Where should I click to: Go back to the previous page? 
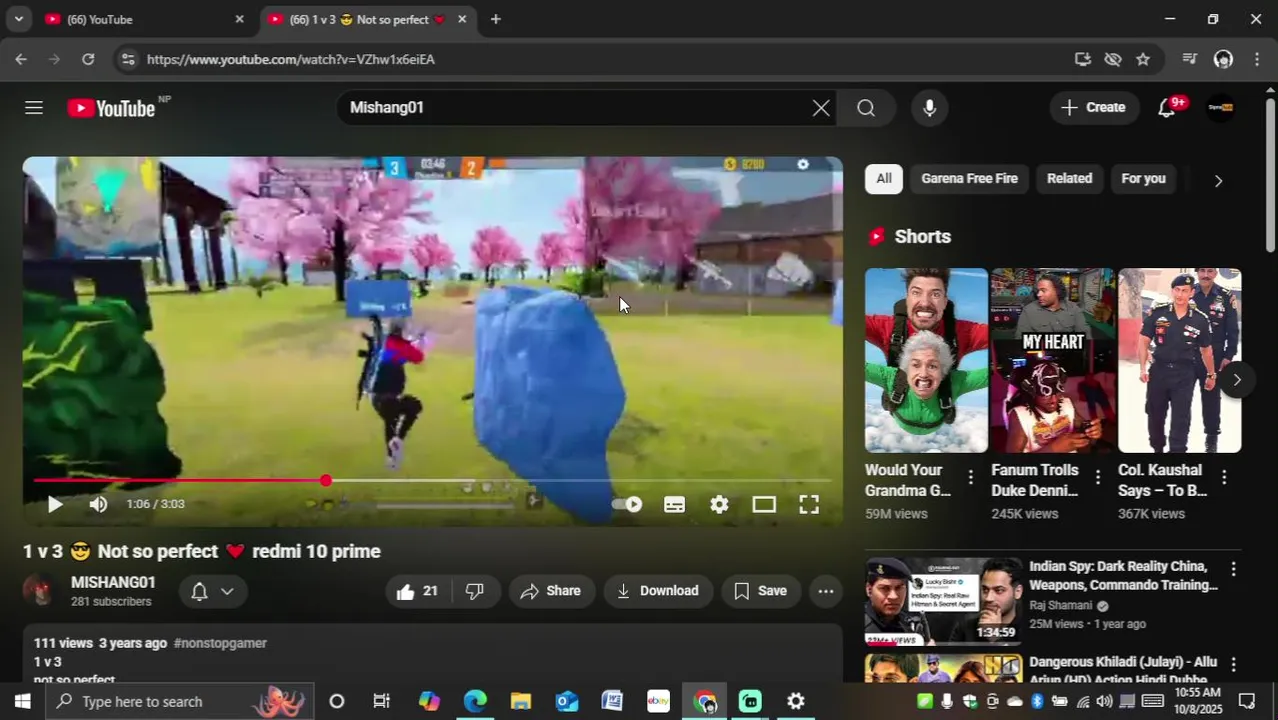pyautogui.click(x=21, y=59)
